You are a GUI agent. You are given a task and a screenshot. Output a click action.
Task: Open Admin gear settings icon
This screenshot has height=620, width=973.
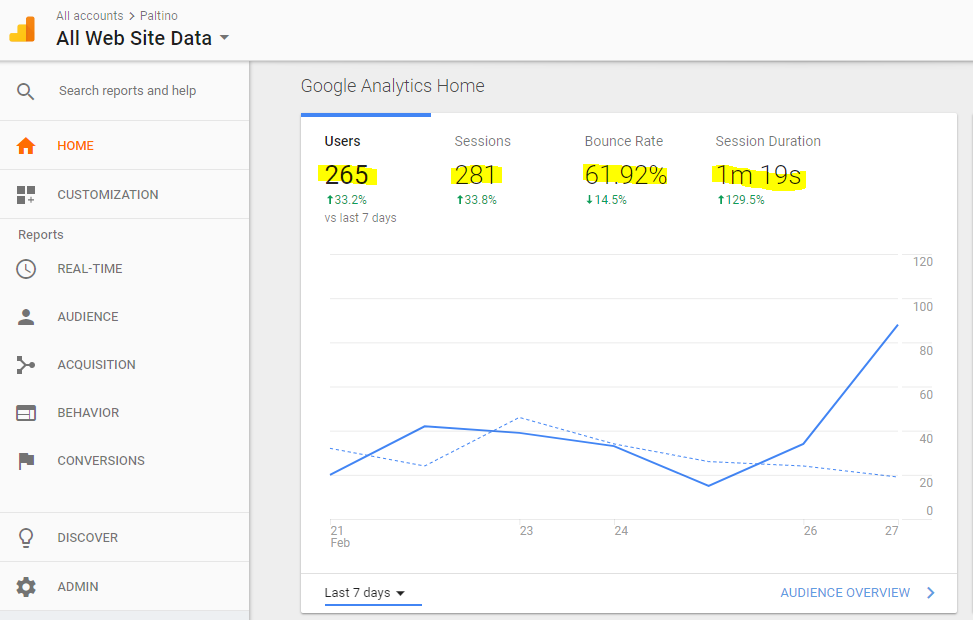coord(26,587)
